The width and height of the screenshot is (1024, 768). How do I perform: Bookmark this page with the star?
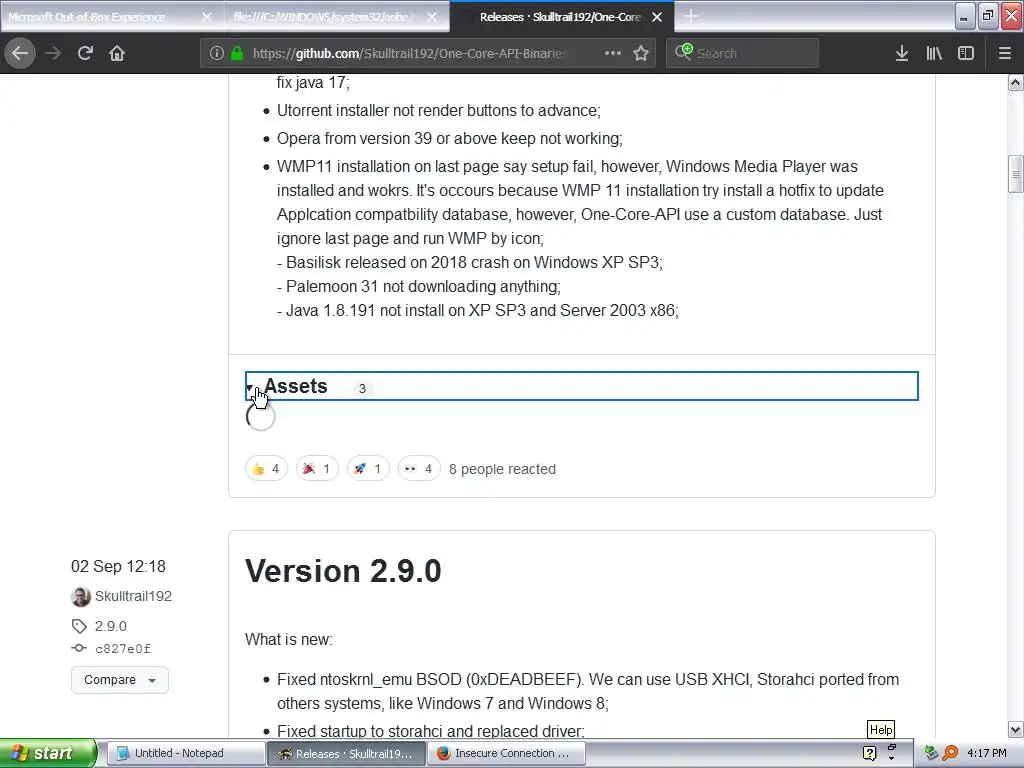pos(641,53)
